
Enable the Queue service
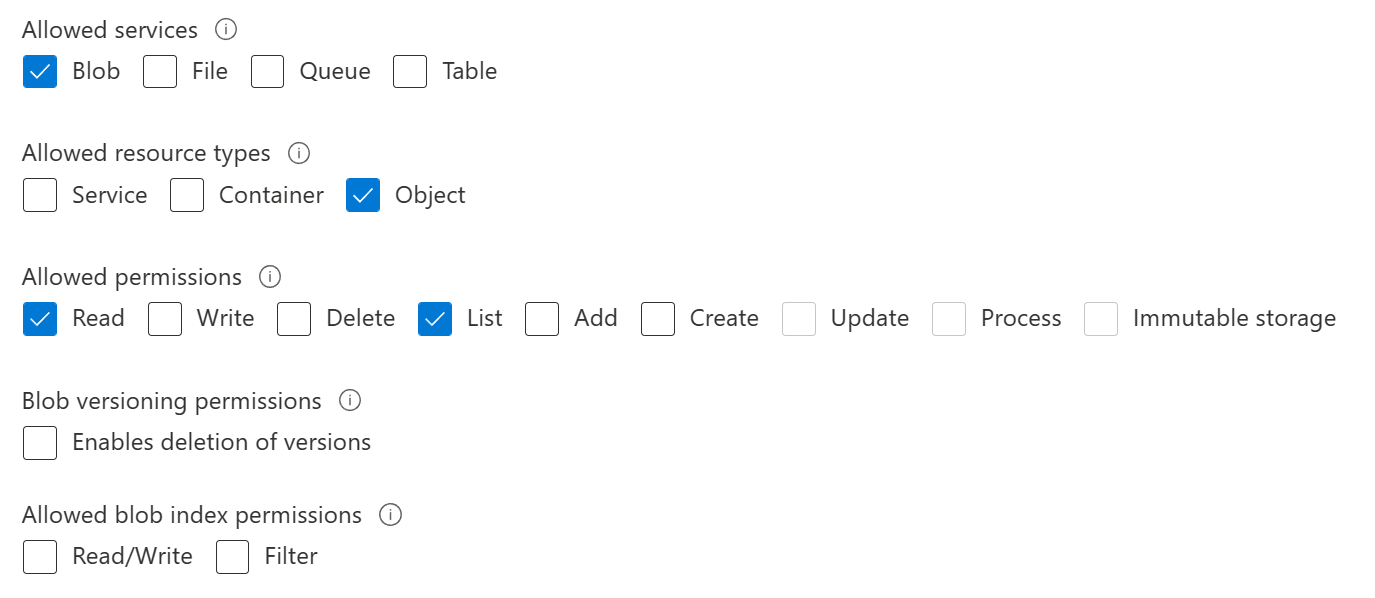click(267, 71)
